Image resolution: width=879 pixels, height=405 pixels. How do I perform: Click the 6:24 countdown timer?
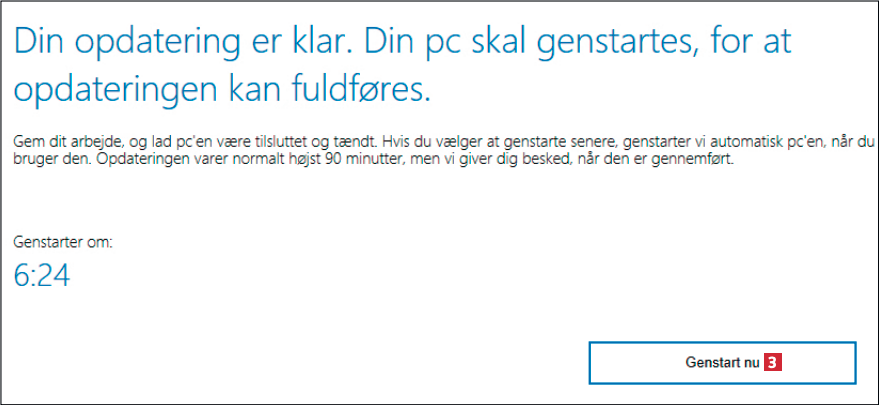point(42,276)
